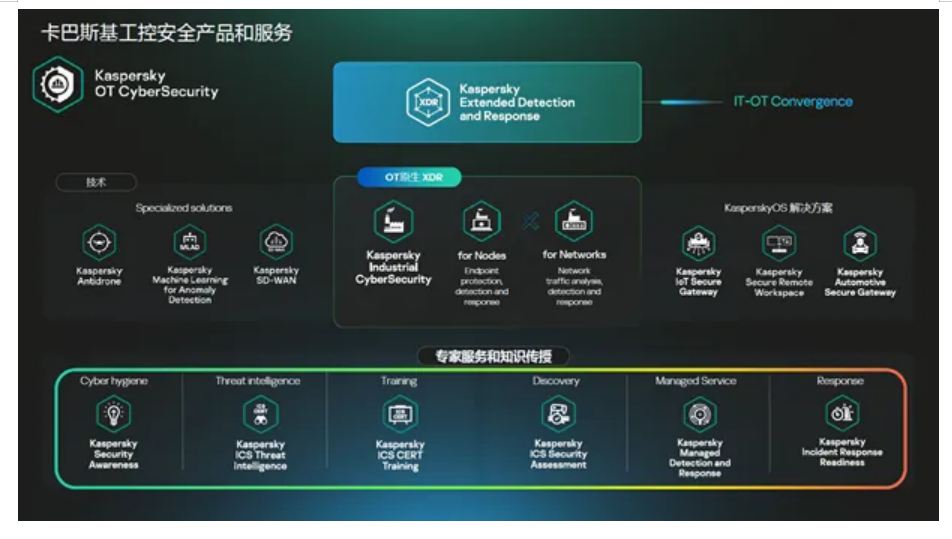Click the XDR hexagon icon
Viewport: 952px width, 539px height.
428,102
